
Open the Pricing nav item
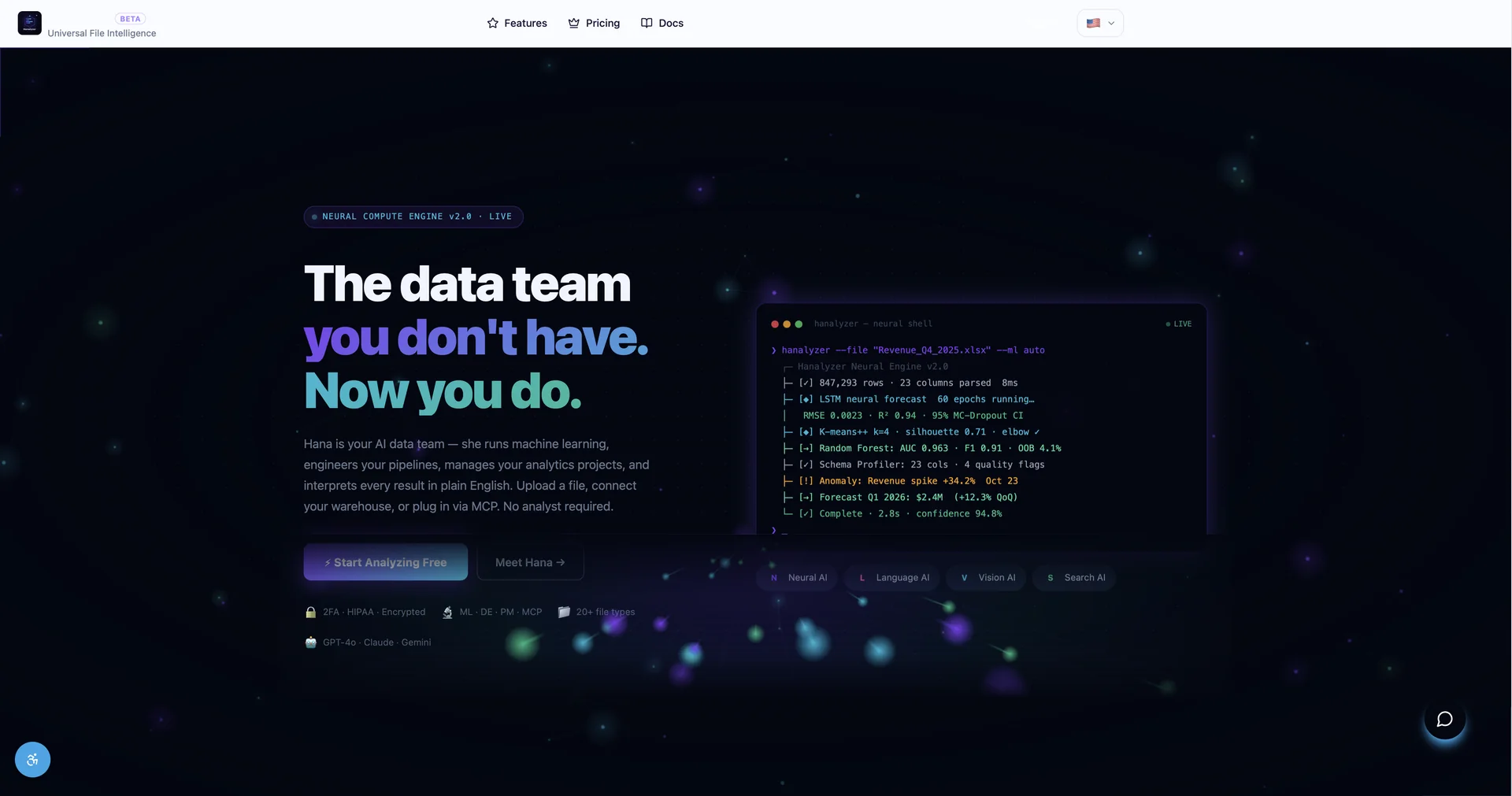click(594, 23)
